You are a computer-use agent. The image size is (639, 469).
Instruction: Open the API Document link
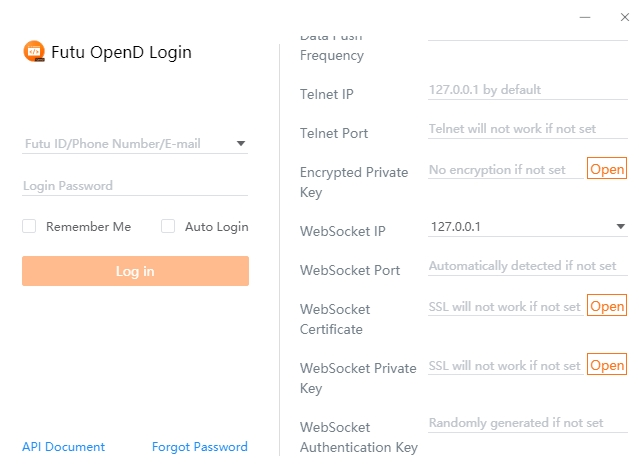[x=63, y=447]
